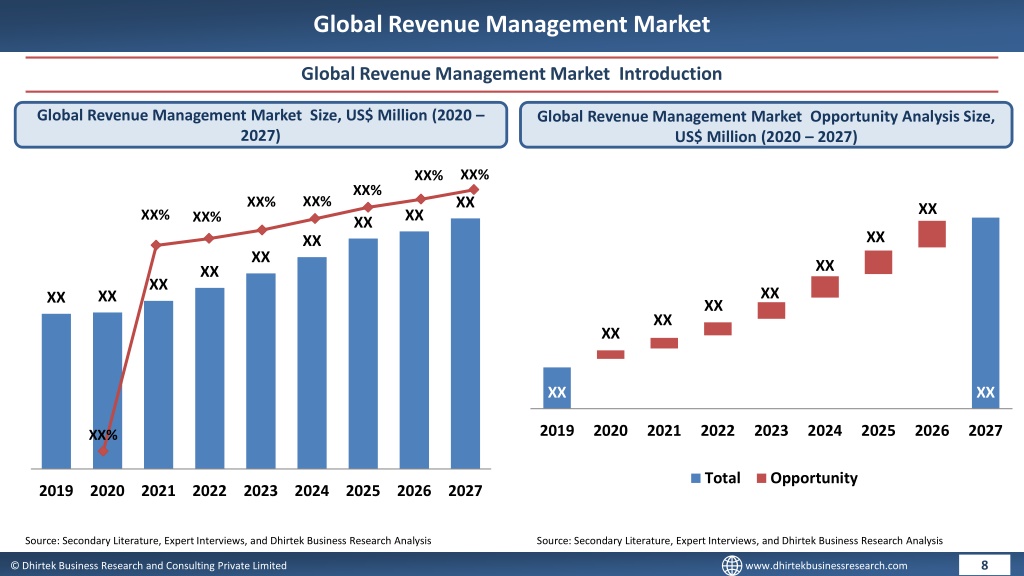Viewport: 1024px width, 576px height.
Task: Select the 2027 Total bar in right chart
Action: click(985, 313)
